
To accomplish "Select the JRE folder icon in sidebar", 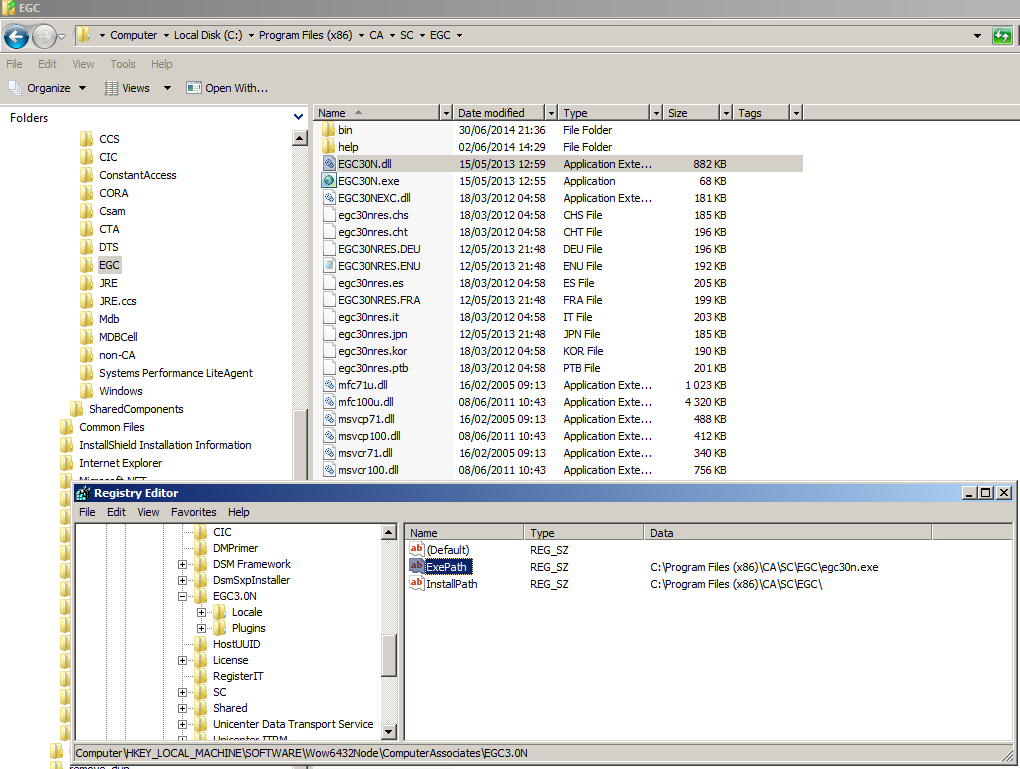I will click(x=85, y=283).
